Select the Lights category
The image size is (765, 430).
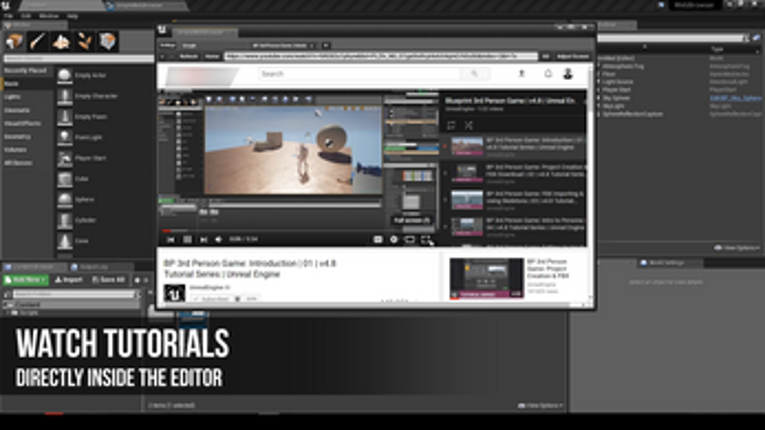[13, 97]
